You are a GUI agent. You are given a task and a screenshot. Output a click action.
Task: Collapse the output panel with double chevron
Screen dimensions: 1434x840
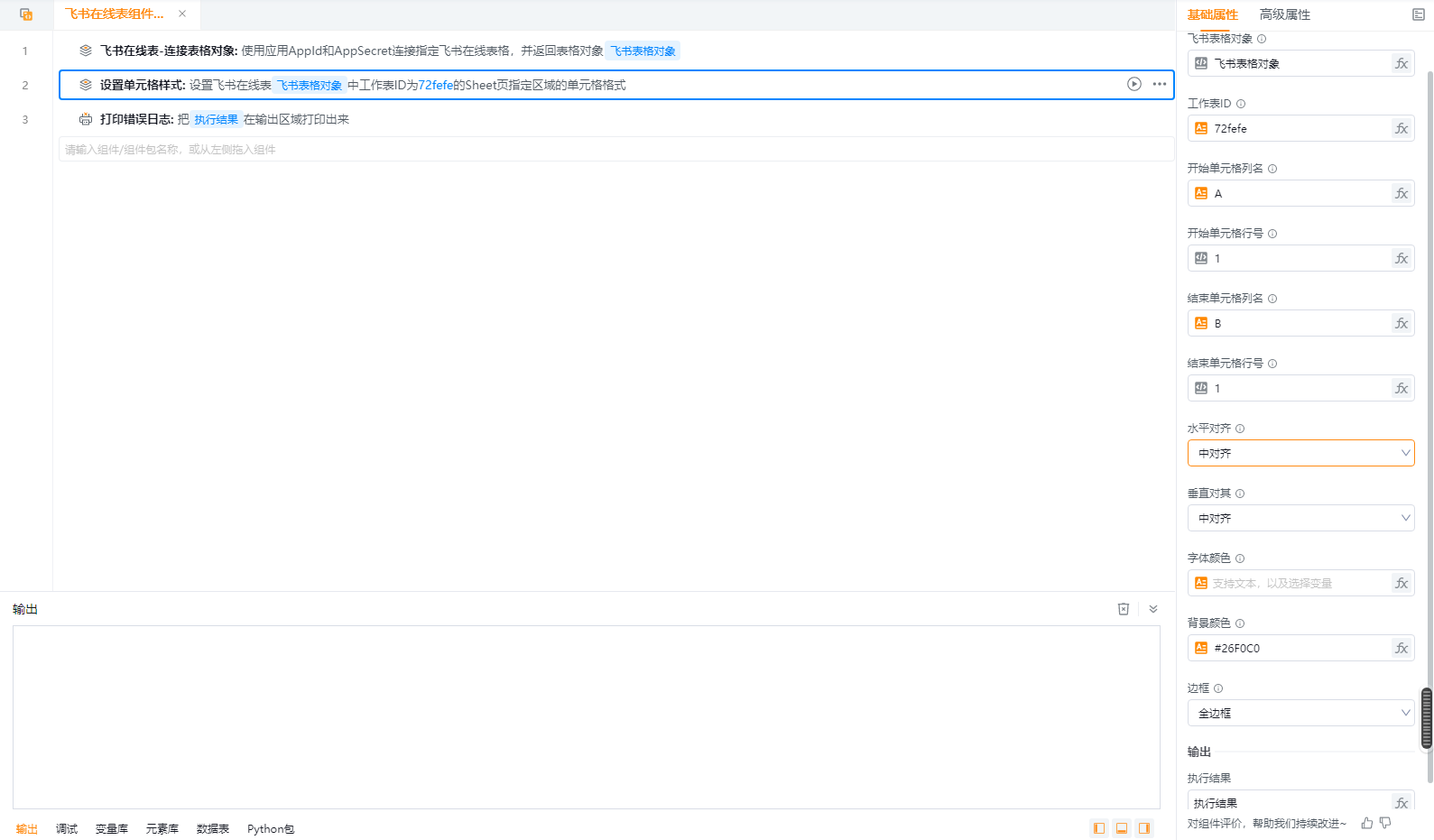pyautogui.click(x=1153, y=609)
